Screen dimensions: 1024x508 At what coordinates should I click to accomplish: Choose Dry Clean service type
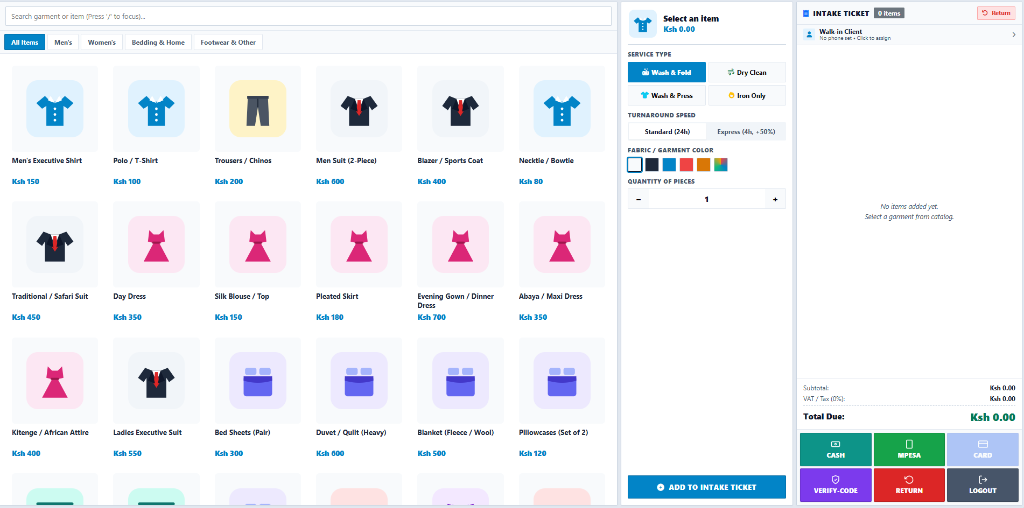pyautogui.click(x=746, y=72)
